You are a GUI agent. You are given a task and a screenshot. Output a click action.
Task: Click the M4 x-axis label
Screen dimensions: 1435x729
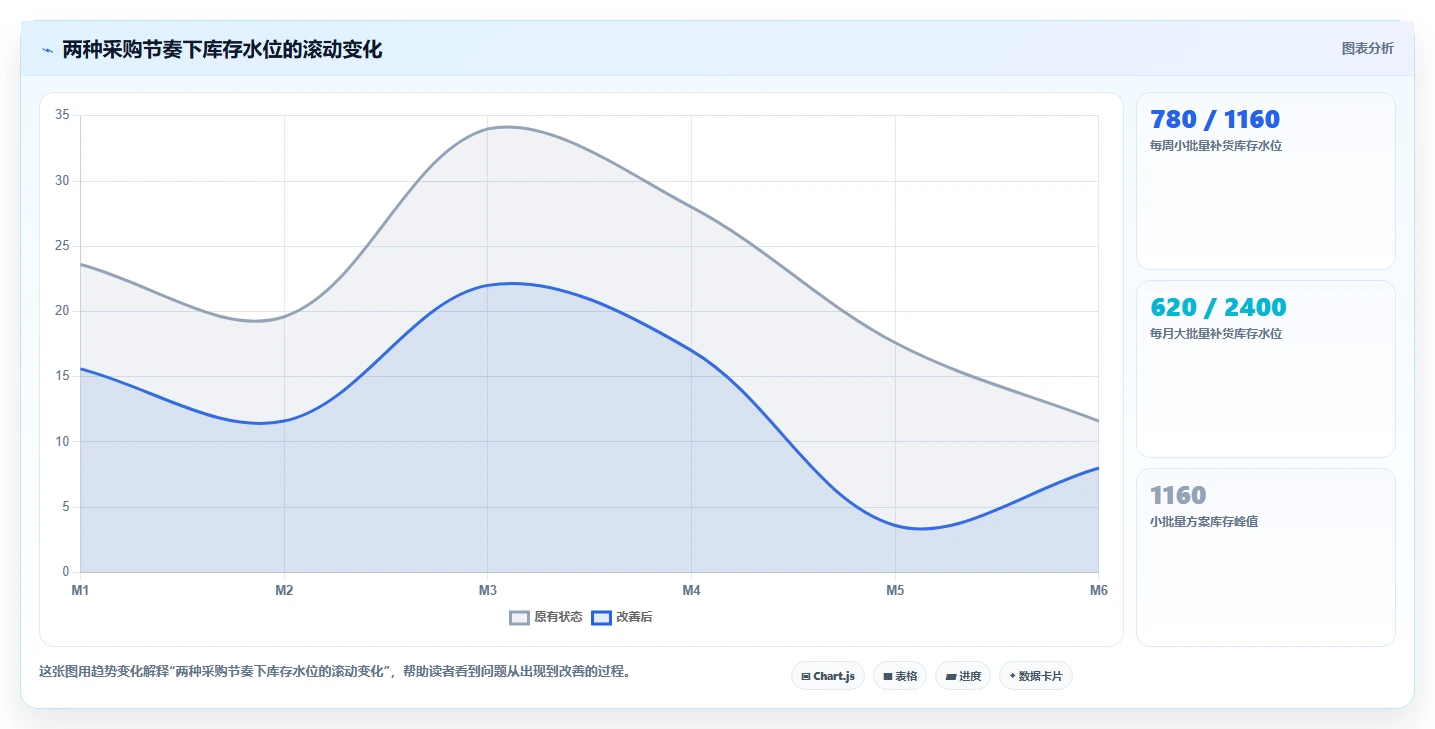point(691,590)
